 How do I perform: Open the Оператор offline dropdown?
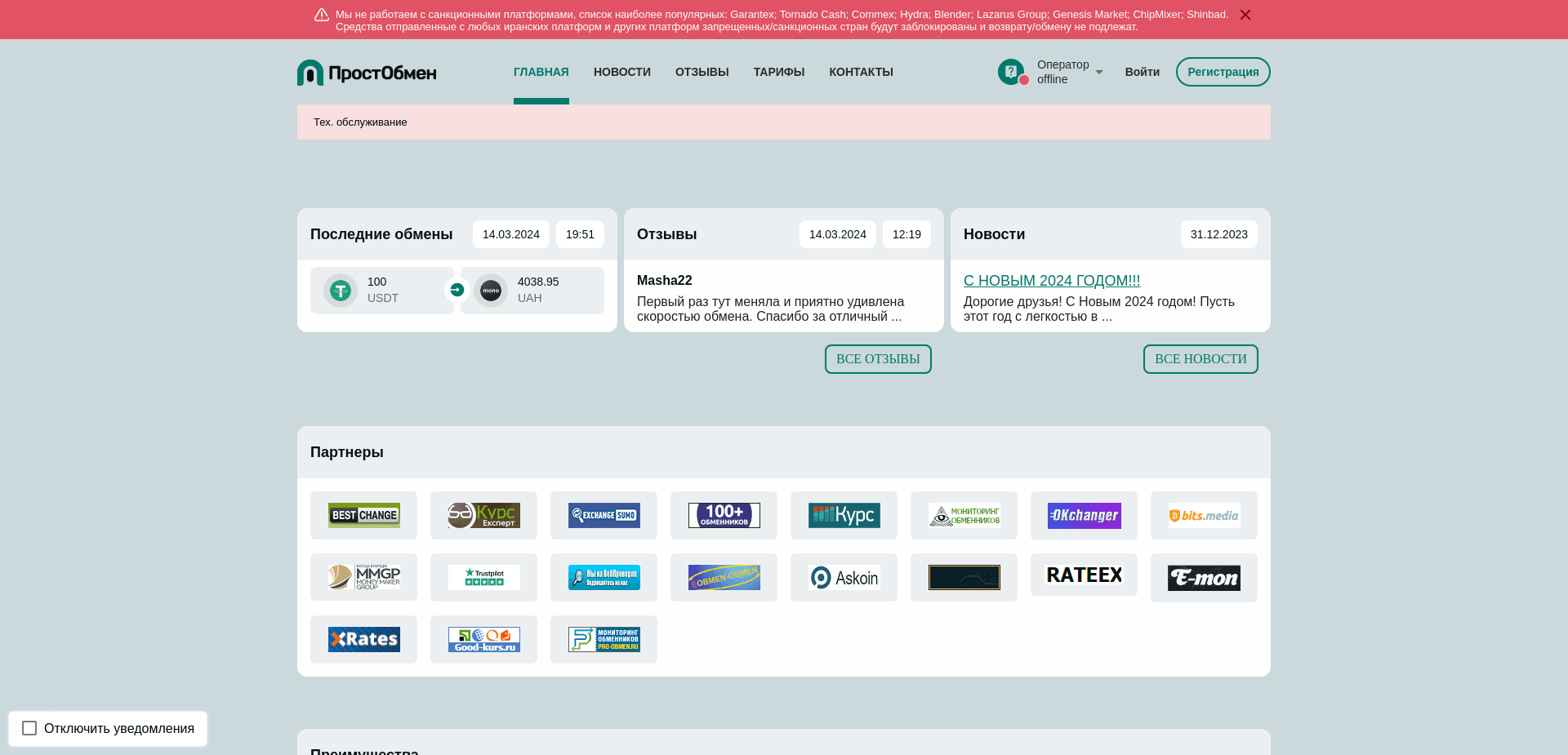pos(1064,72)
